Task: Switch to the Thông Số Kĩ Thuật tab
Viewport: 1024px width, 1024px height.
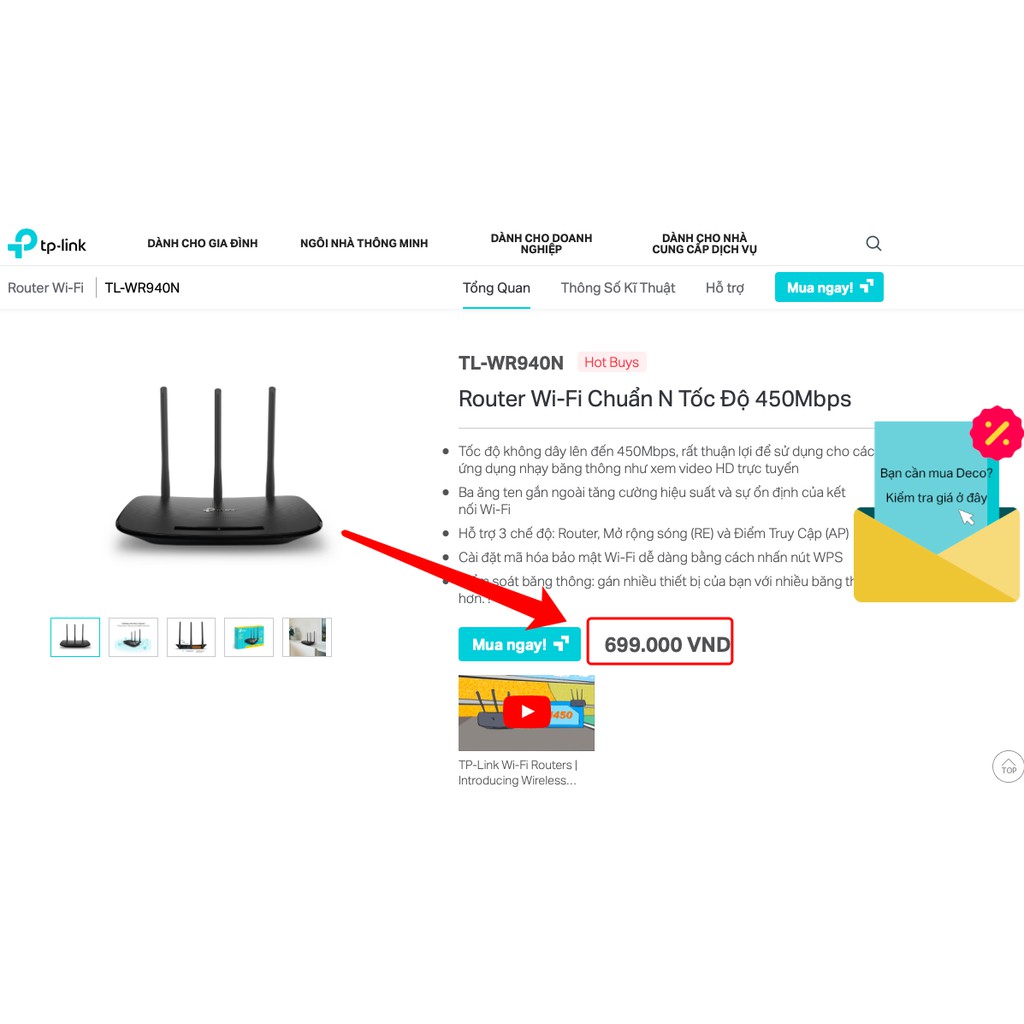Action: pos(618,288)
